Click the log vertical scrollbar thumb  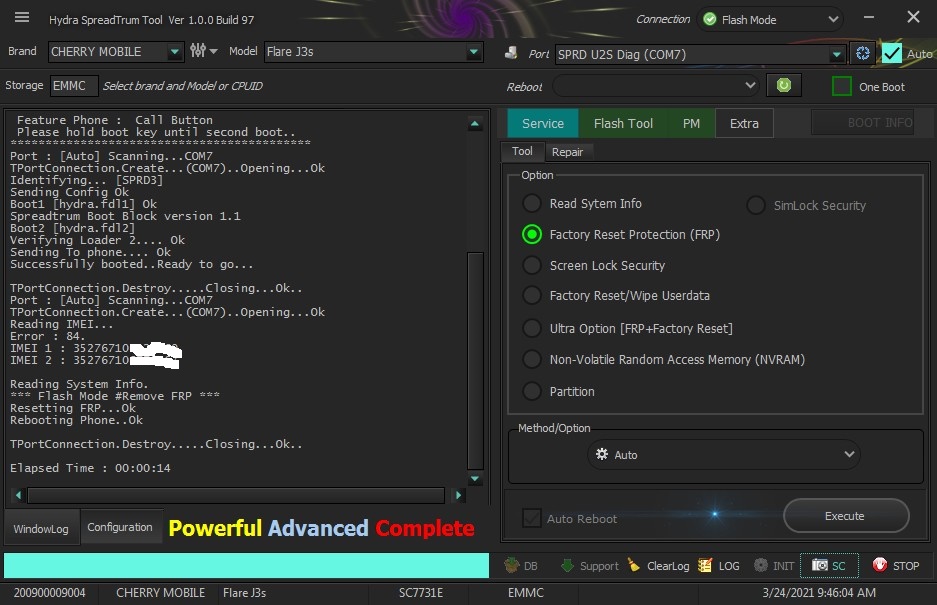(x=475, y=360)
